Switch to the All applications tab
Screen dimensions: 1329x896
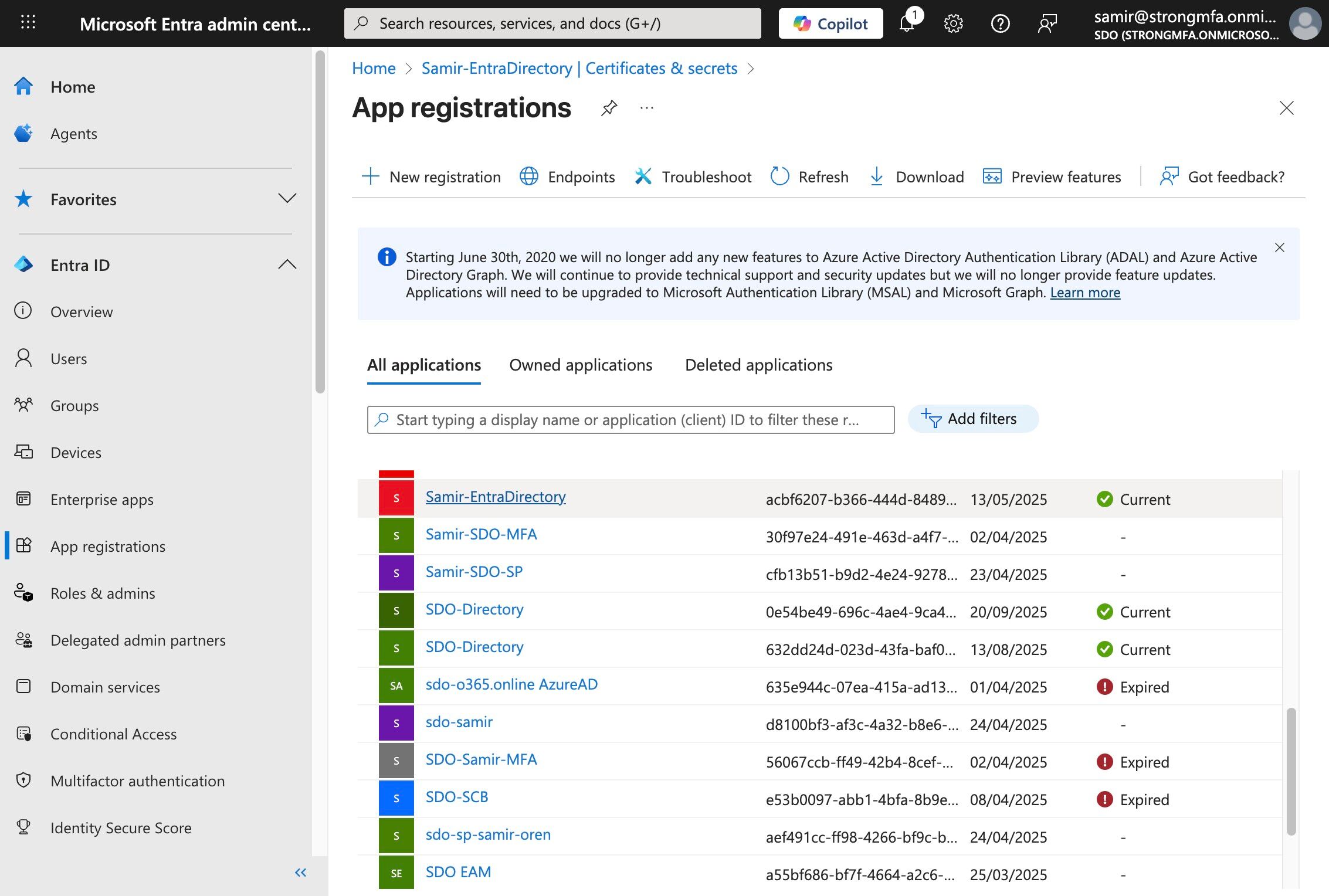click(x=424, y=365)
